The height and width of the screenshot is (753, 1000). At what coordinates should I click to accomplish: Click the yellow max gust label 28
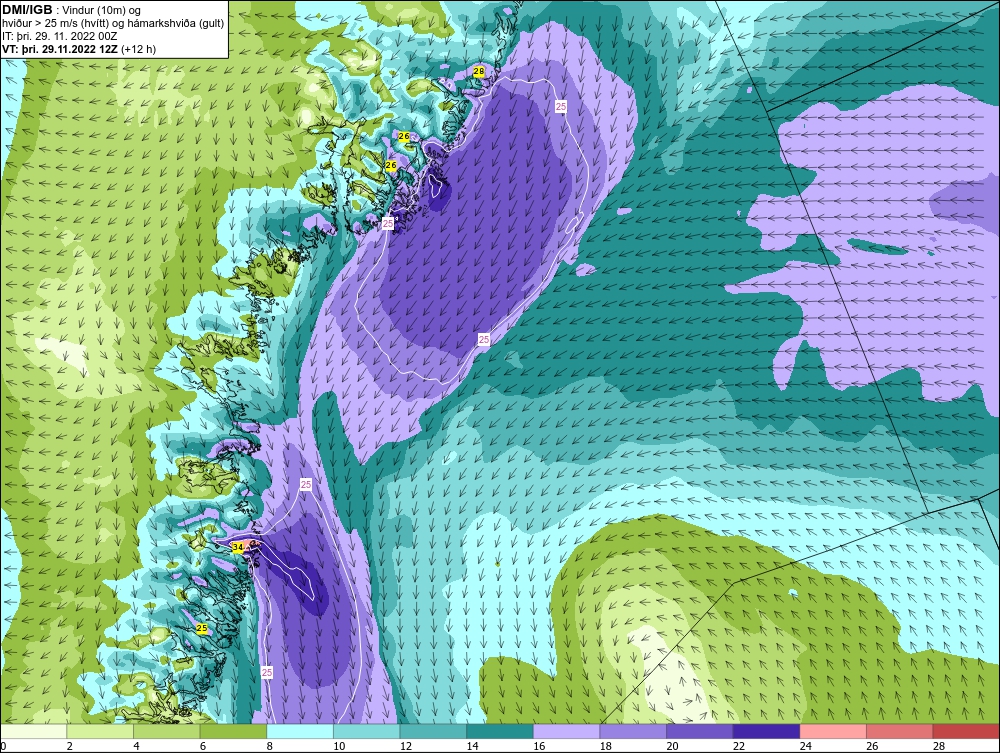pyautogui.click(x=479, y=72)
